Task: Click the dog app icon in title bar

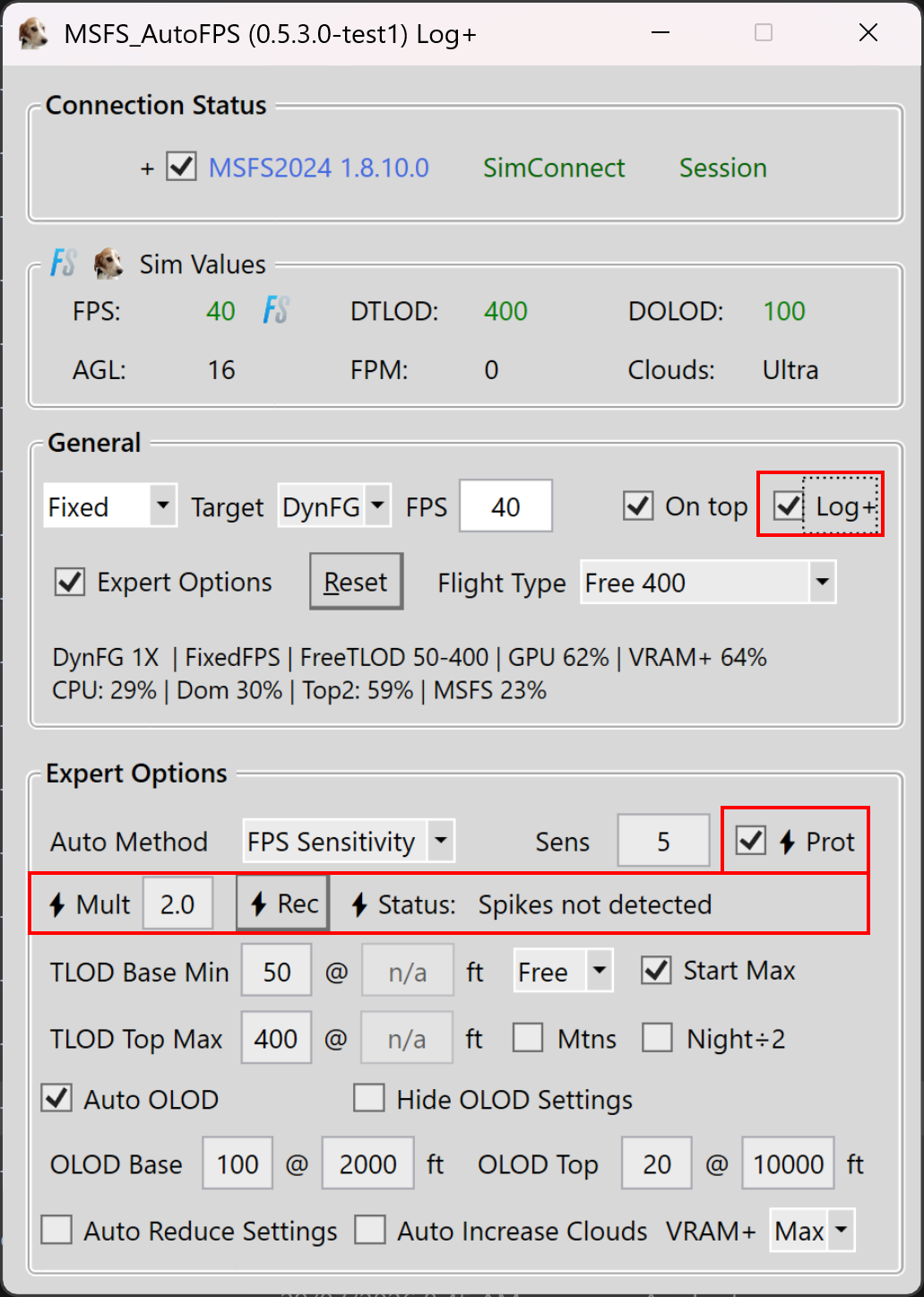Action: [x=32, y=33]
